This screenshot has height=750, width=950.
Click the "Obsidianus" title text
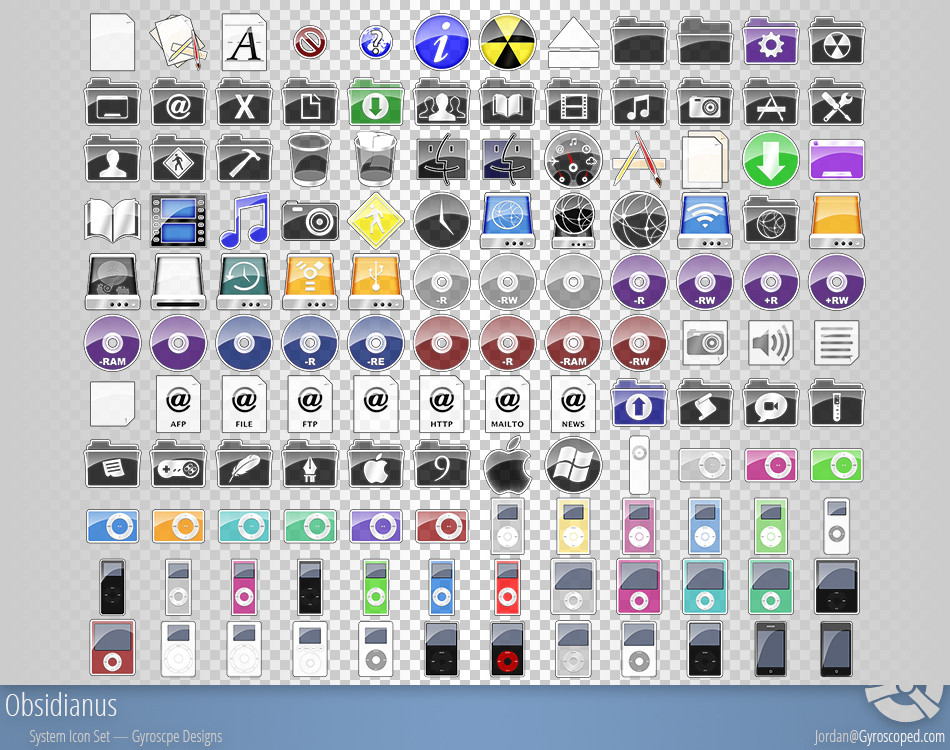(x=61, y=705)
